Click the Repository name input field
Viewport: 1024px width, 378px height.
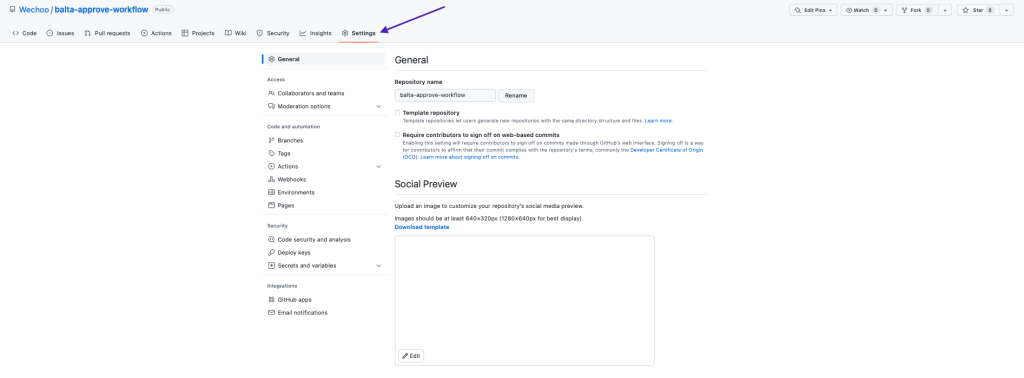point(445,95)
